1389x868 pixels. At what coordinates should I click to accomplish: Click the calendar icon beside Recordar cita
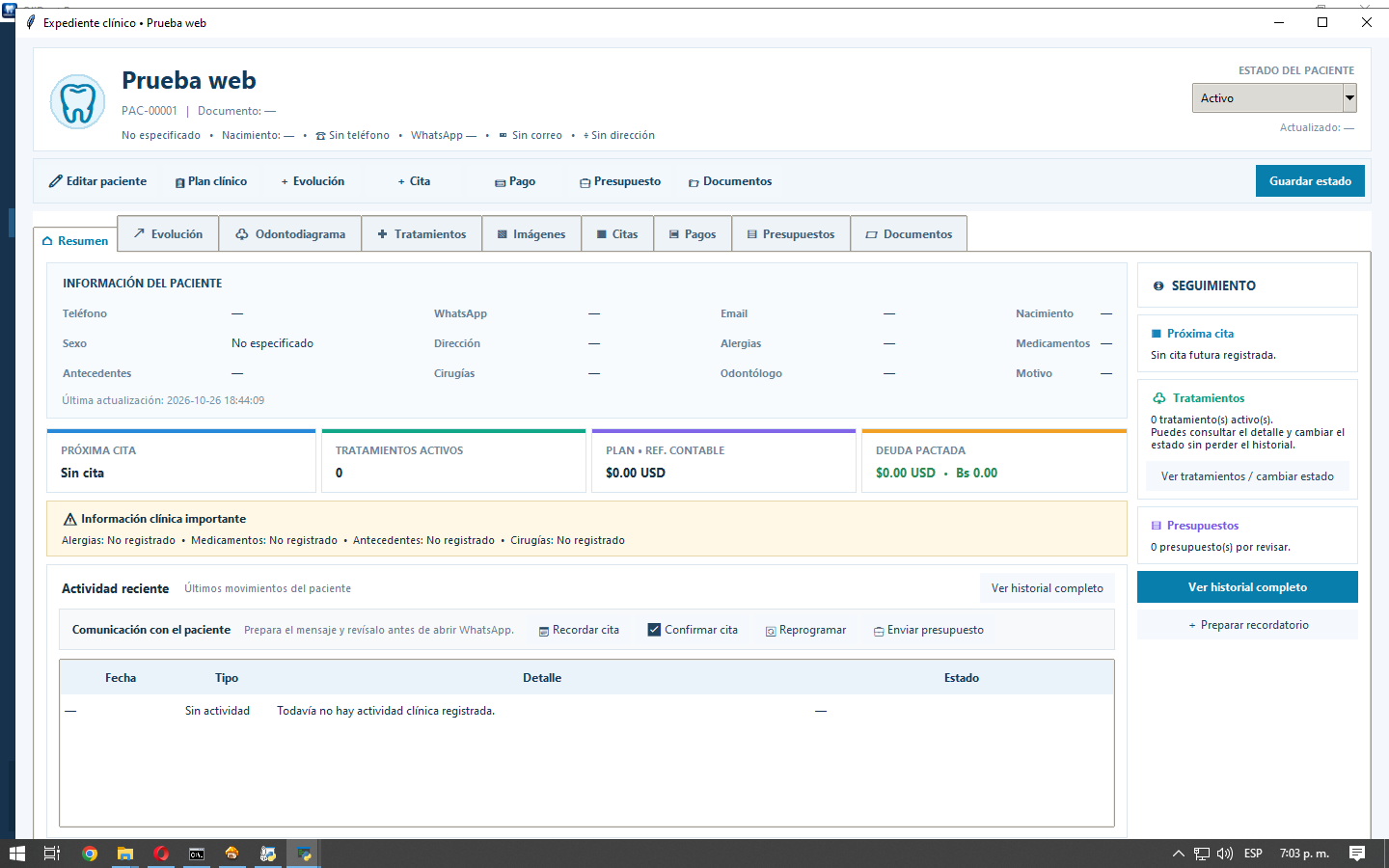click(544, 631)
